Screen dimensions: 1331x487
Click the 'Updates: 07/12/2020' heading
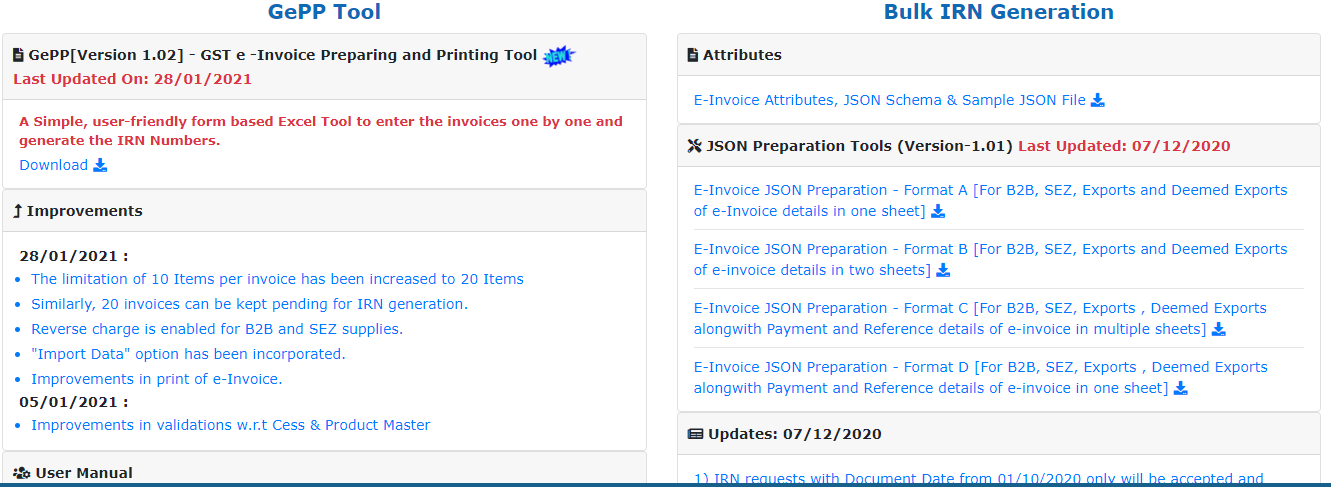pyautogui.click(x=795, y=434)
